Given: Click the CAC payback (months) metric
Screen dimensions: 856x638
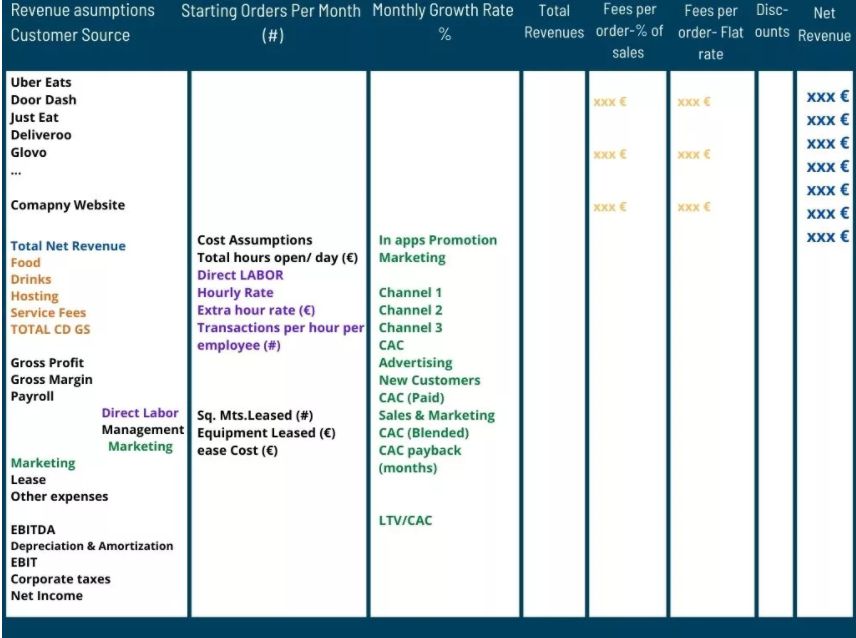Looking at the screenshot, I should [x=420, y=459].
